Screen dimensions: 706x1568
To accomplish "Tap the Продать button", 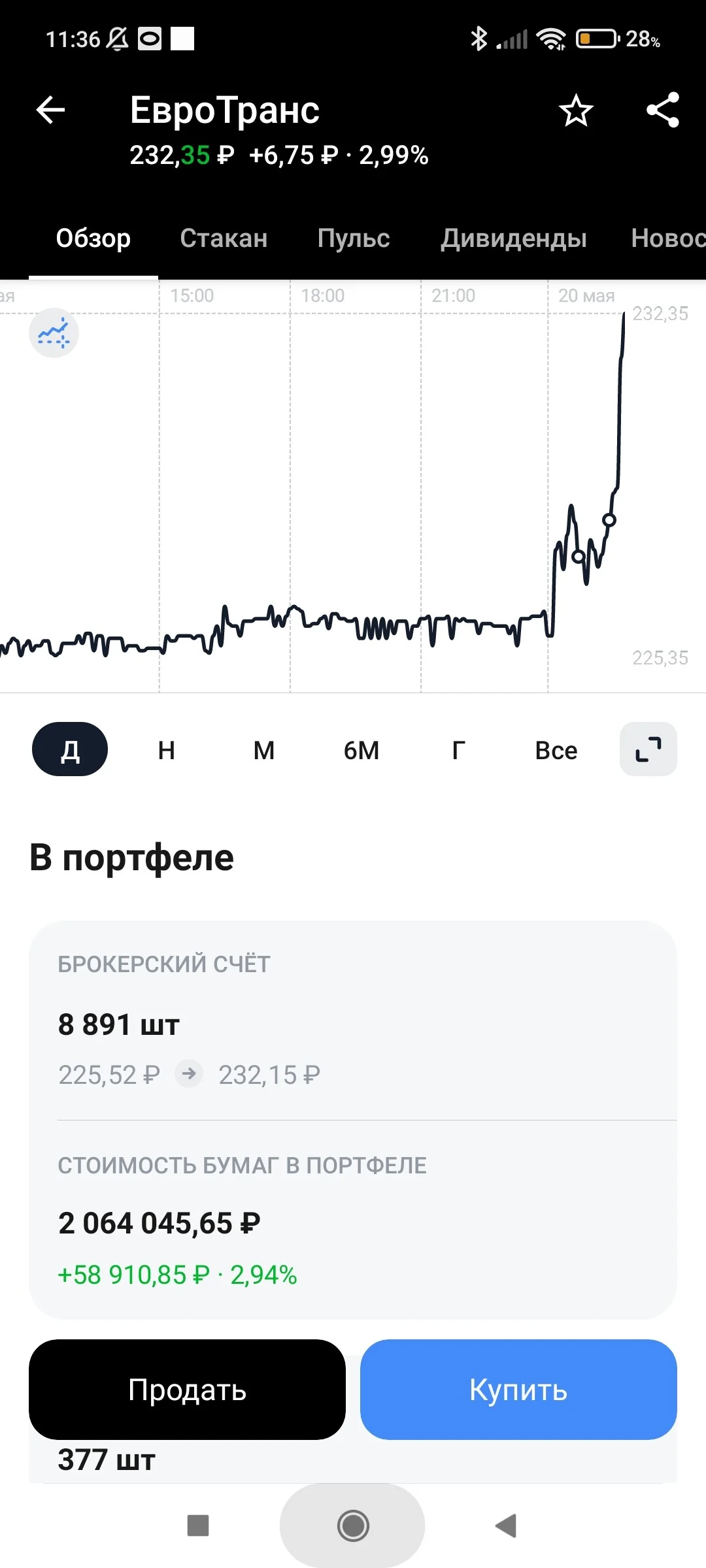I will (187, 1389).
